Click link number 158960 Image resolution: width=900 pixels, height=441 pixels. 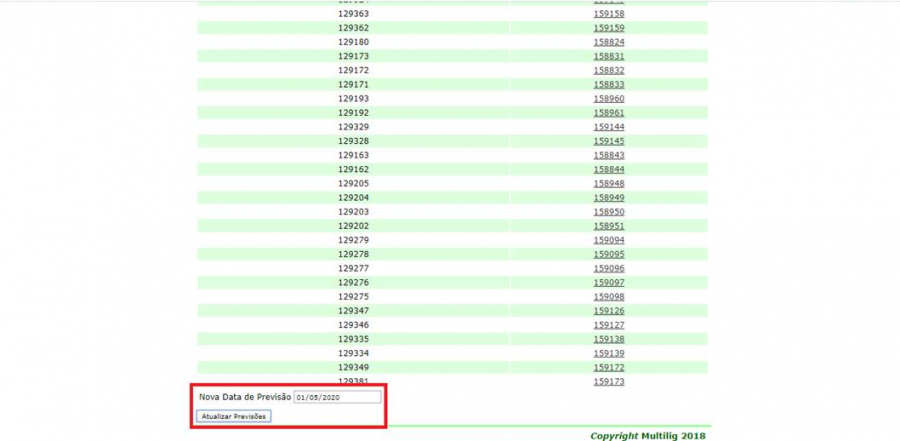tap(608, 99)
